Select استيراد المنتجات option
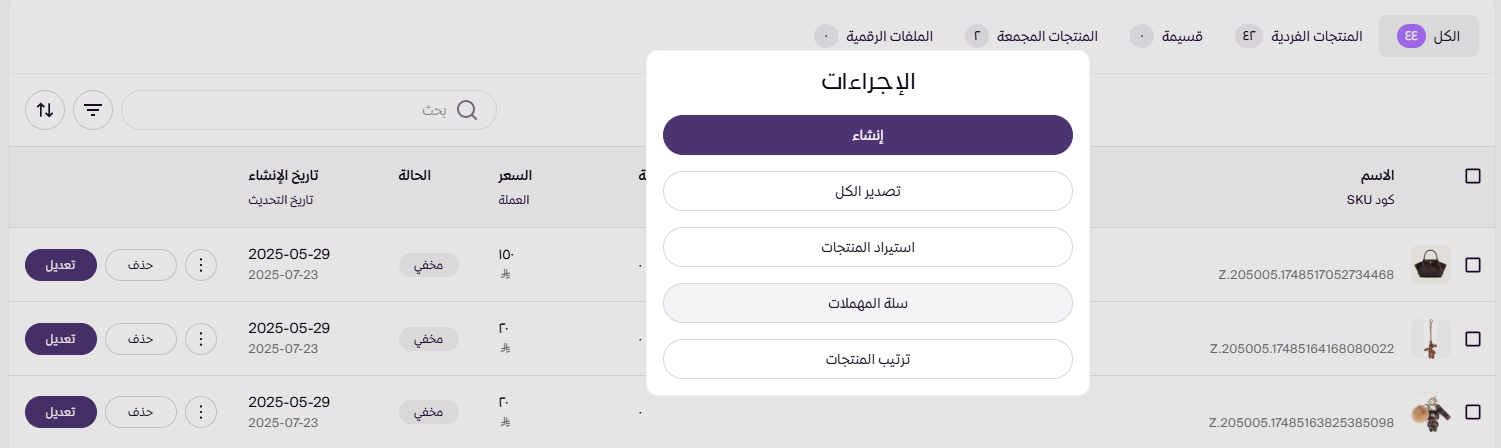The image size is (1501, 448). 868,247
